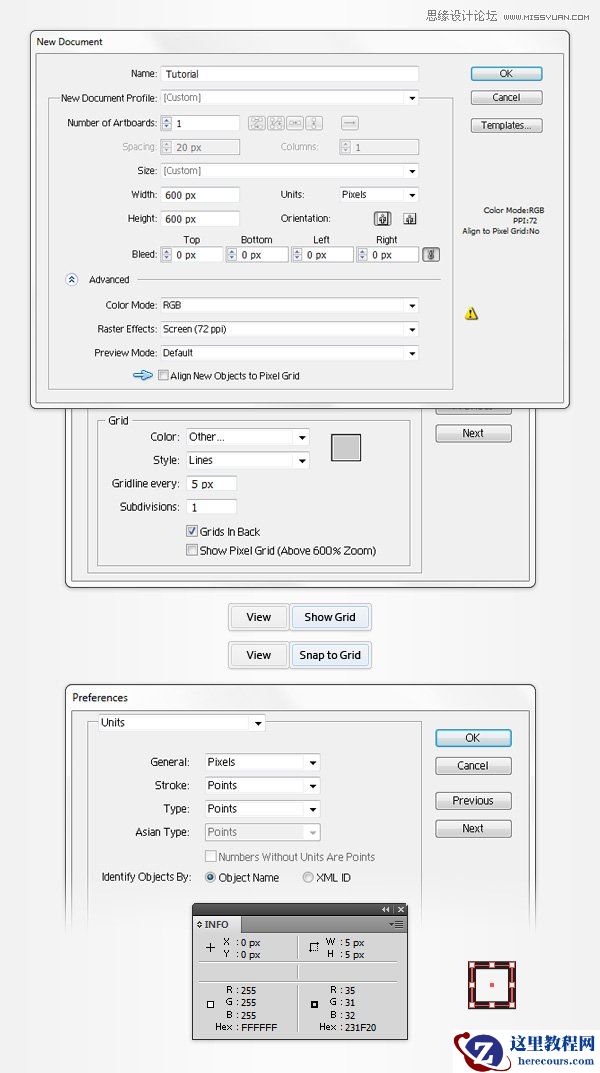Open Asian Type units dropdown
The image size is (600, 1073).
coord(263,832)
